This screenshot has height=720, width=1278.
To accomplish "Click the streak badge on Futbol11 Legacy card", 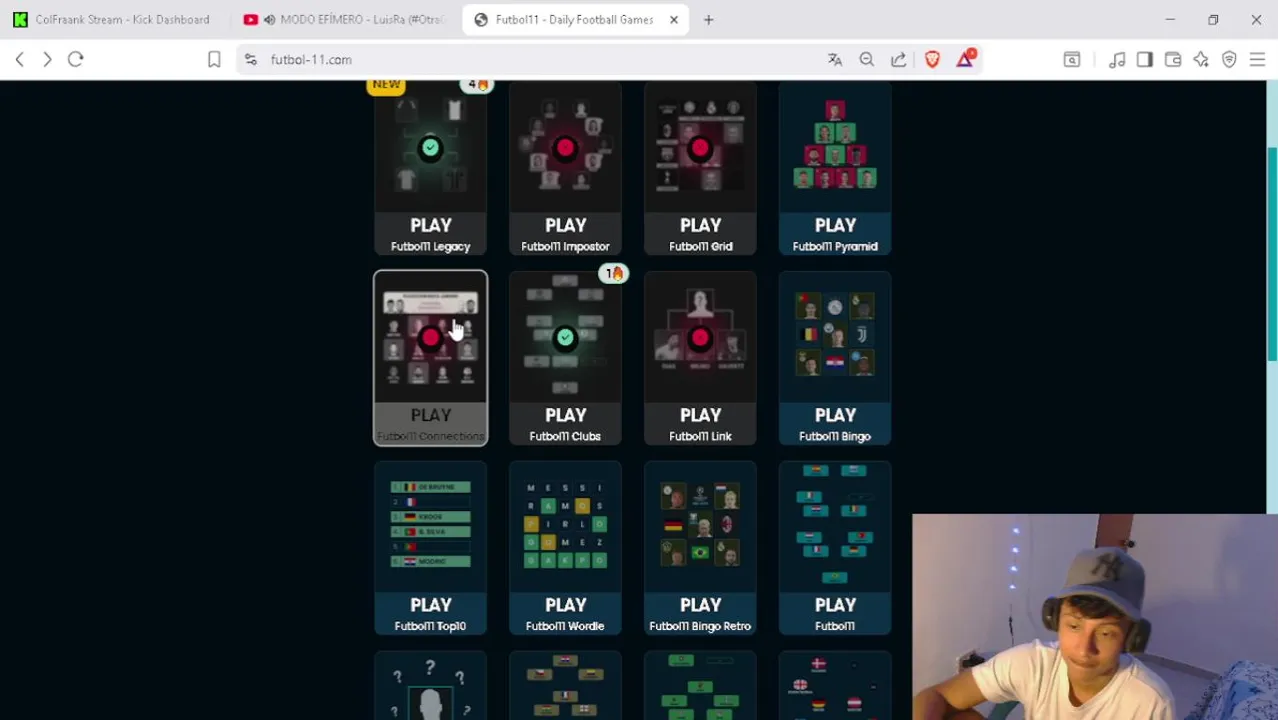I will (x=478, y=85).
